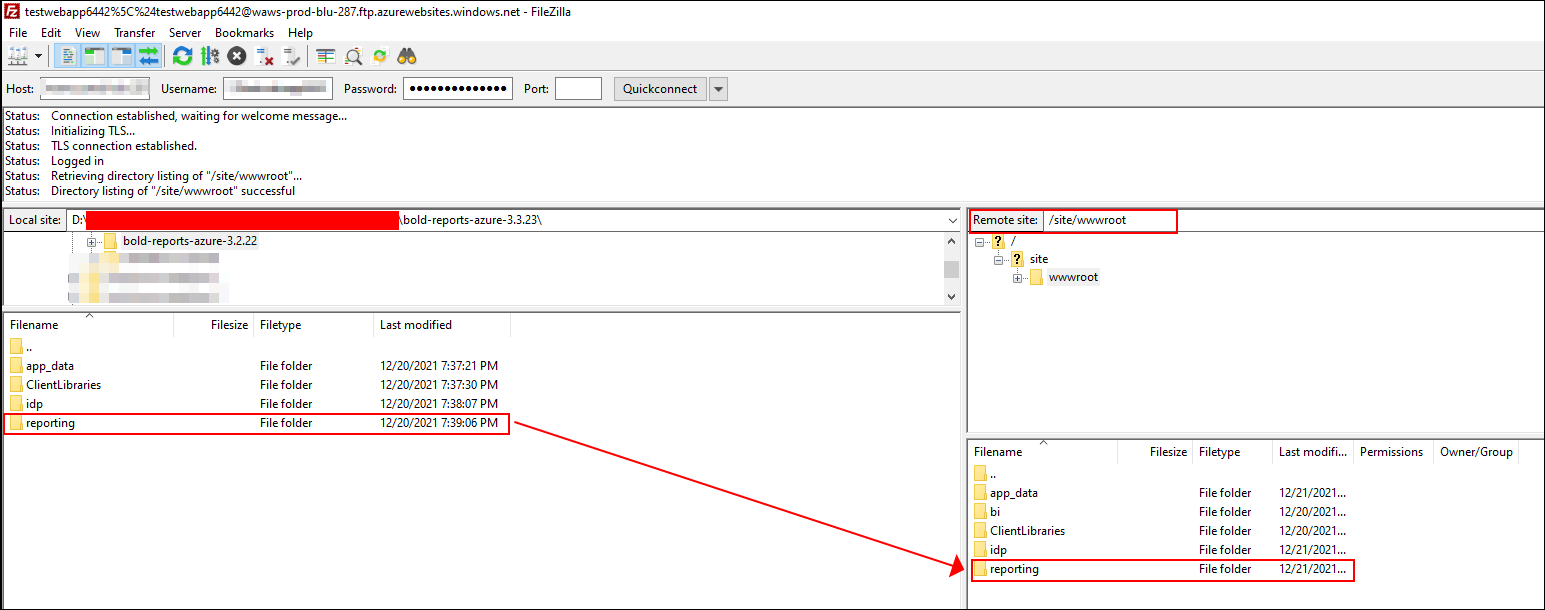Toggle transfer queue display
This screenshot has height=610, width=1545.
click(149, 56)
